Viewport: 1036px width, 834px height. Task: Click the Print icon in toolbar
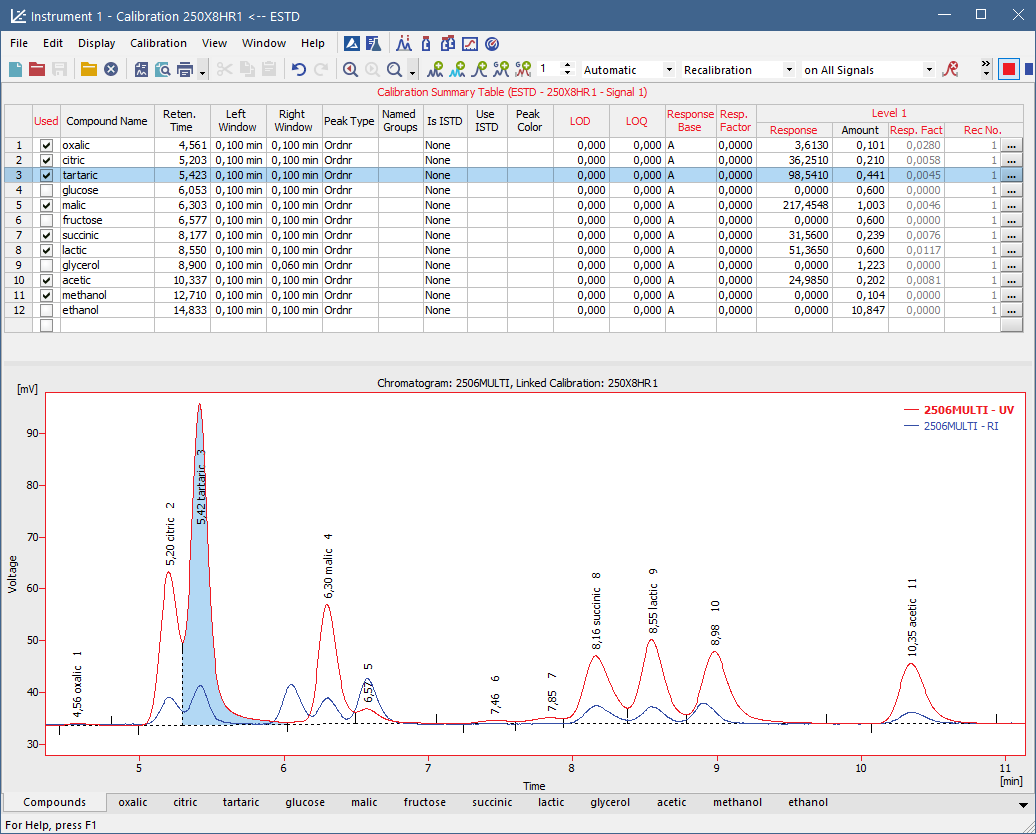click(x=184, y=69)
